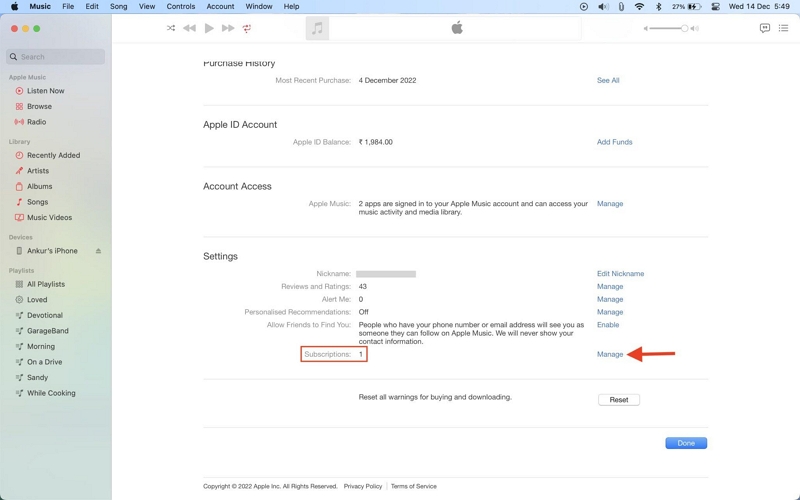Click Add Funds for Apple ID Balance
Screen dimensions: 800x500
click(614, 142)
